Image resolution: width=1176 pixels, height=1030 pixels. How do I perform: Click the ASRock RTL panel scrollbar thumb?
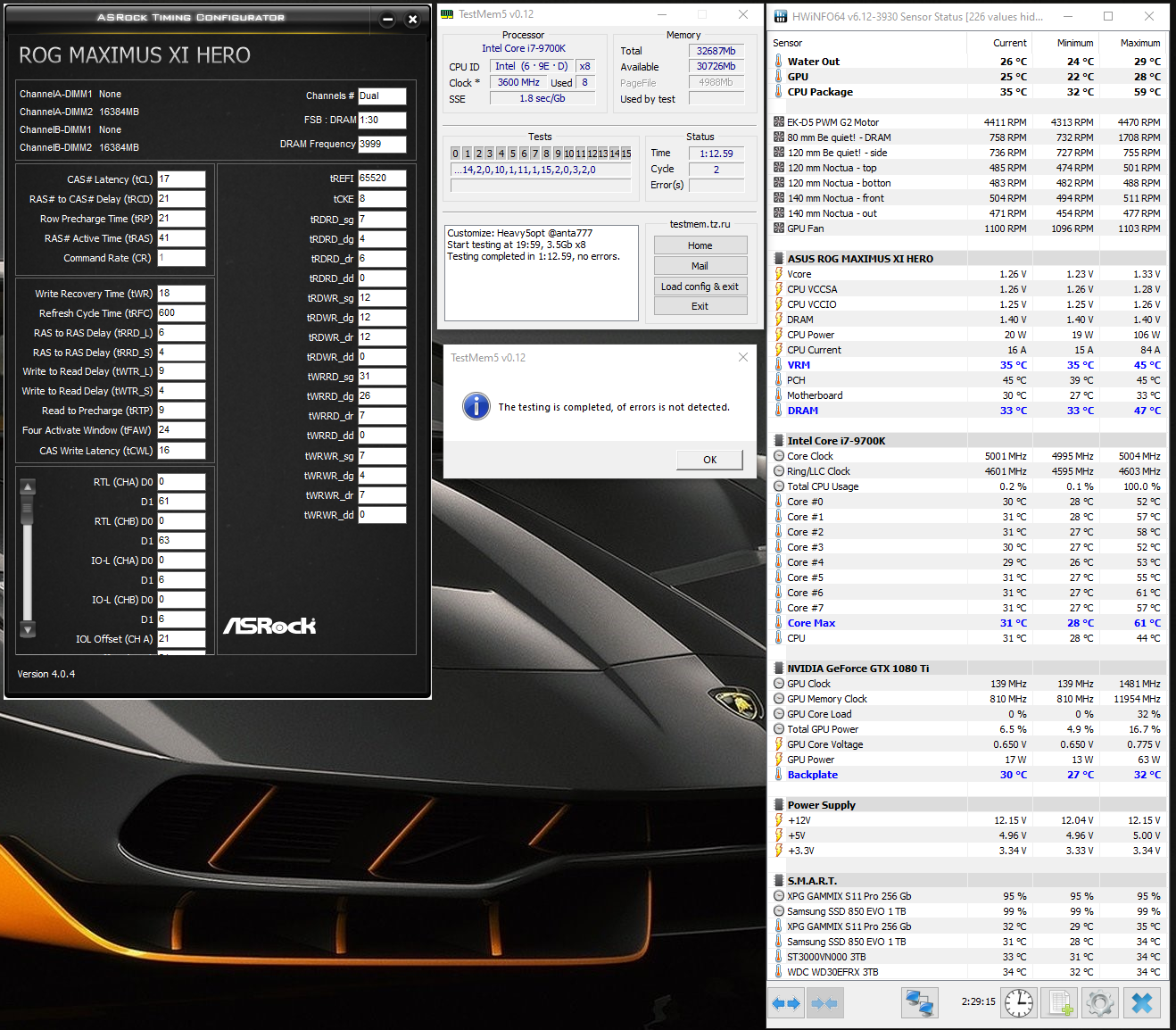point(28,511)
